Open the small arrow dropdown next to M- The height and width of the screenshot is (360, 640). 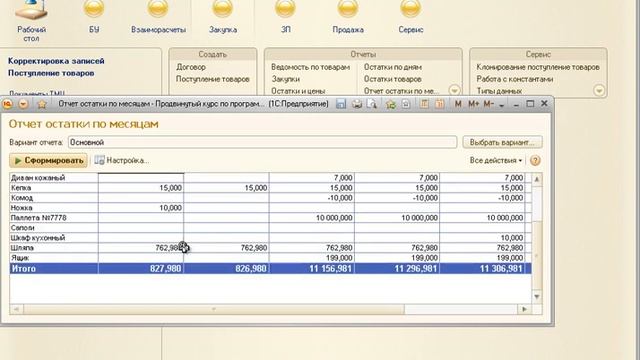point(502,105)
